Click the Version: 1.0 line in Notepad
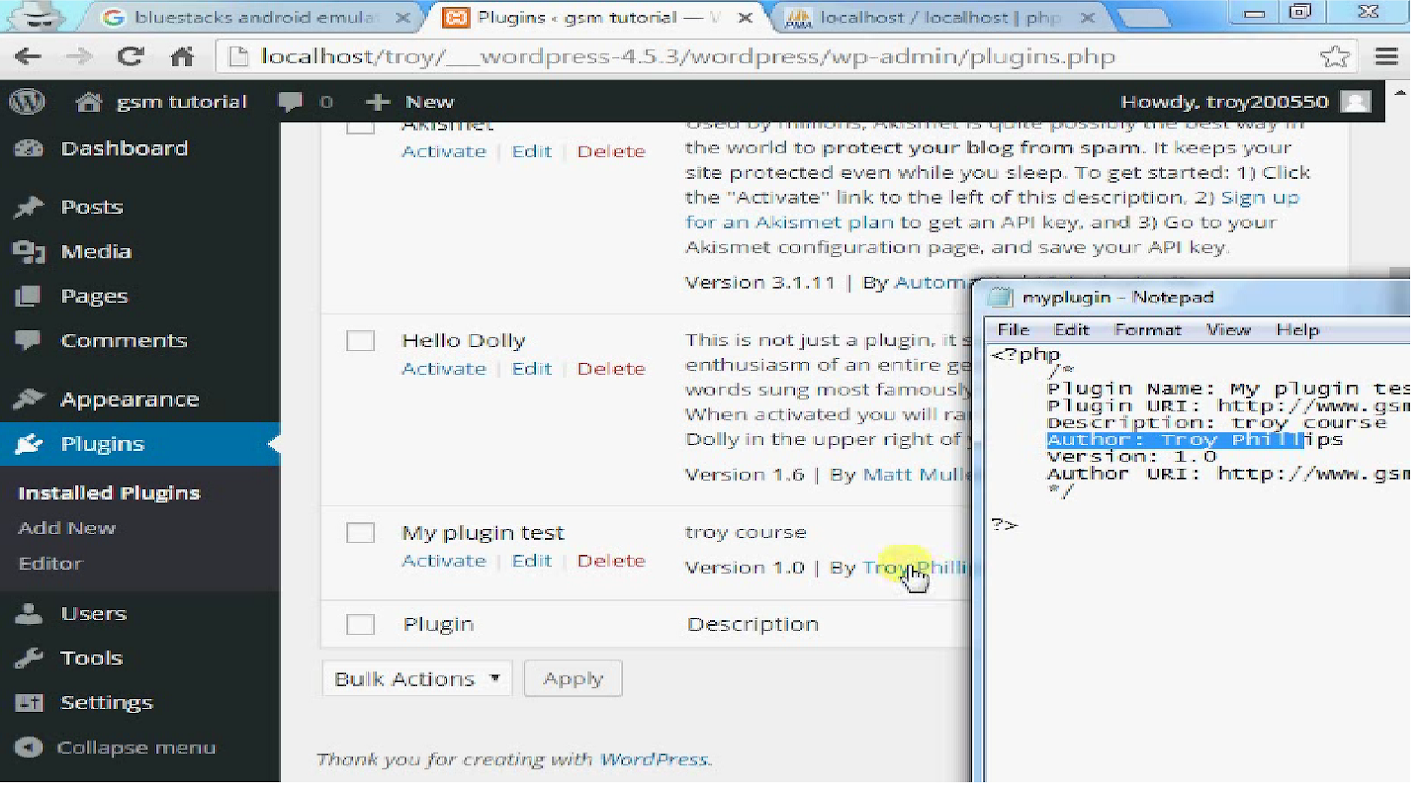The width and height of the screenshot is (1422, 800). point(1131,456)
